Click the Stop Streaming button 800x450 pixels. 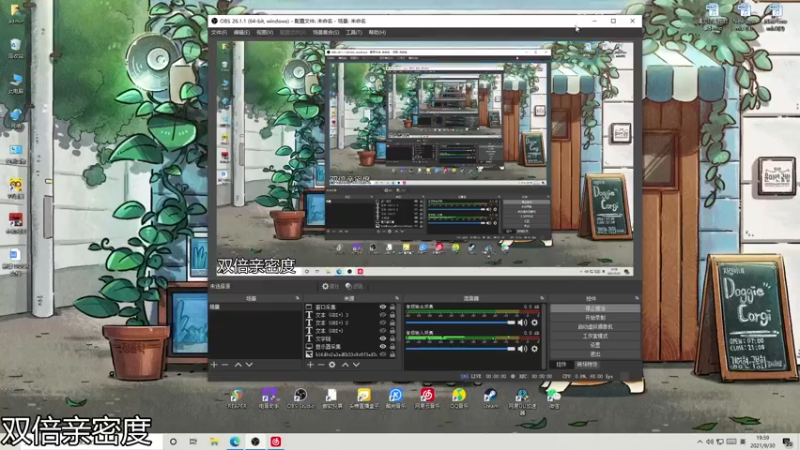click(595, 308)
